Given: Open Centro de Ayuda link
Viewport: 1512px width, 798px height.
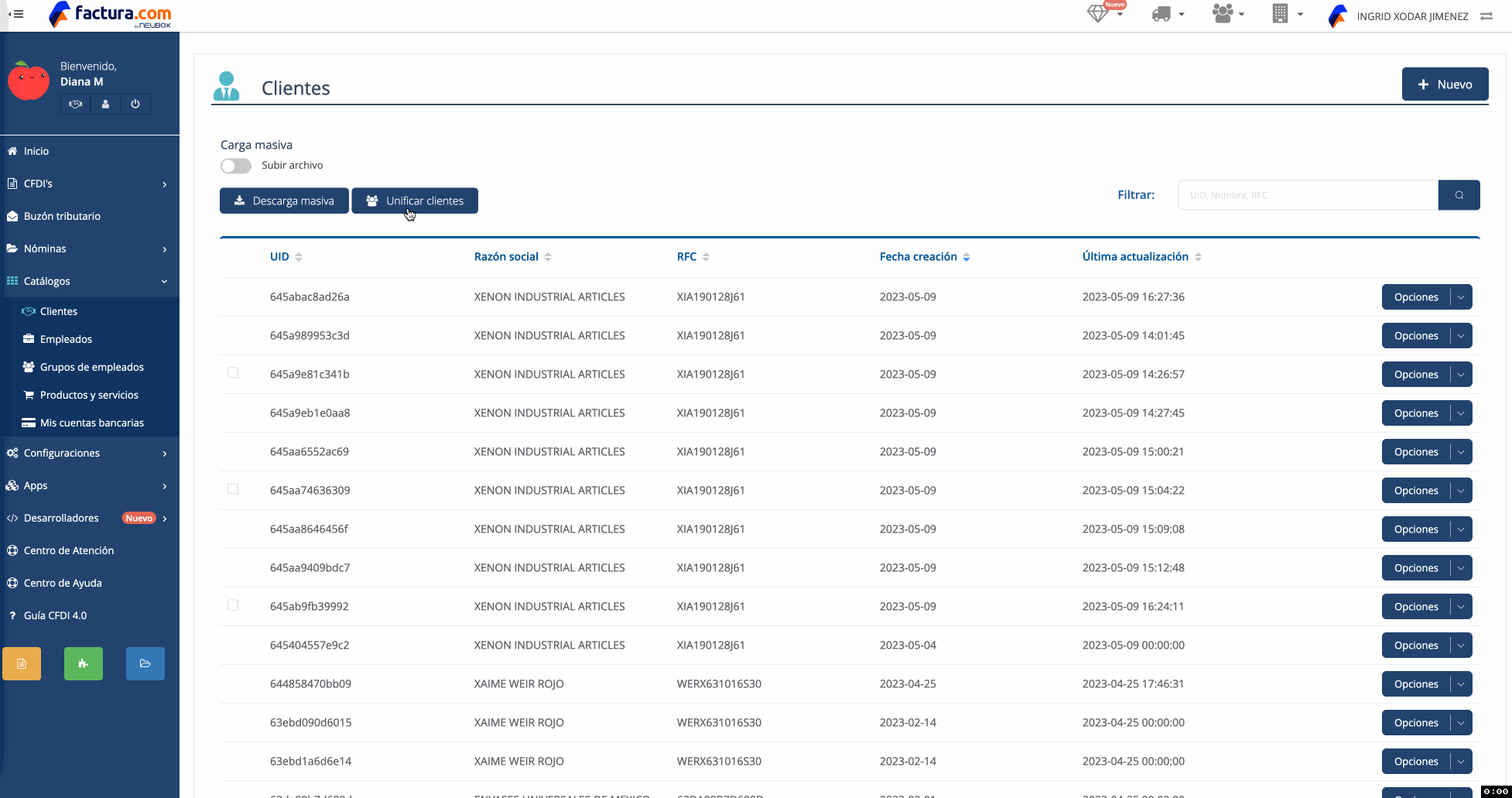Looking at the screenshot, I should point(62,583).
